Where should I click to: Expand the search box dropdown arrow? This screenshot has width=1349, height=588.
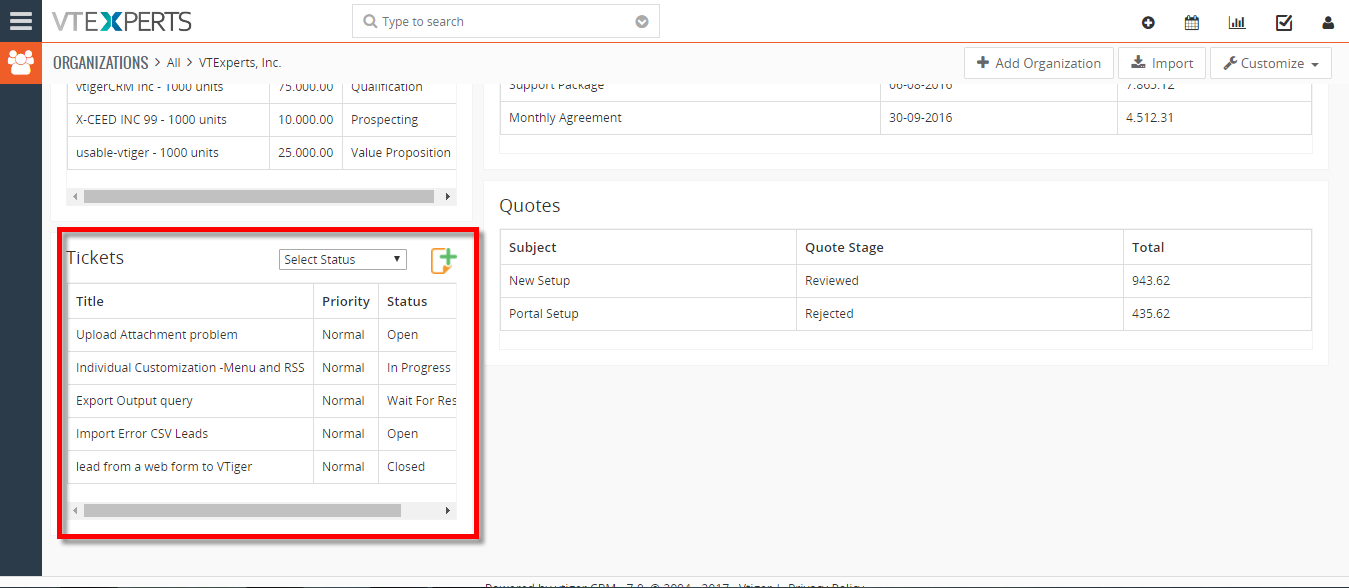pos(642,22)
